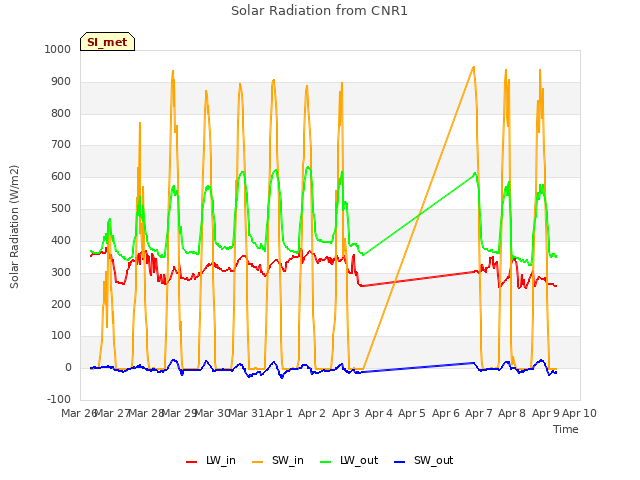Viewport: 640px width, 480px height.
Task: Click the x-axis title Time
Action: point(566,429)
